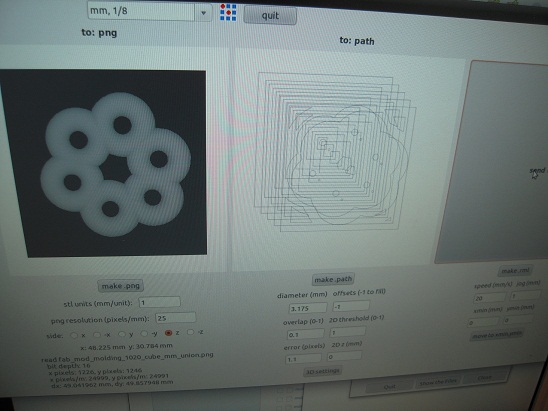The image size is (548, 411).
Task: Open the mm, 1/8 dropdown arrow
Action: coord(203,13)
